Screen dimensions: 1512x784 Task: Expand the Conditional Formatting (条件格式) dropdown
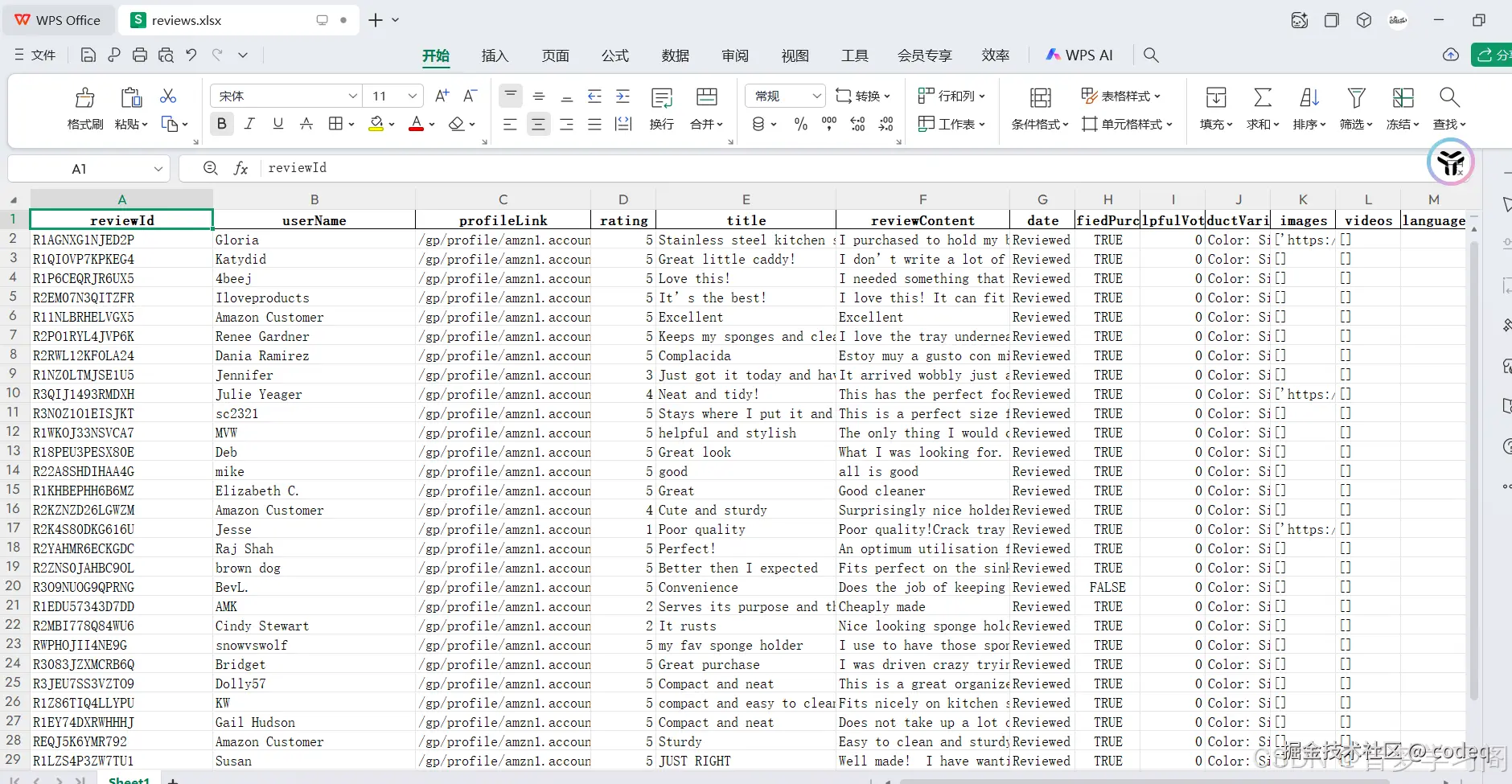tap(1066, 125)
